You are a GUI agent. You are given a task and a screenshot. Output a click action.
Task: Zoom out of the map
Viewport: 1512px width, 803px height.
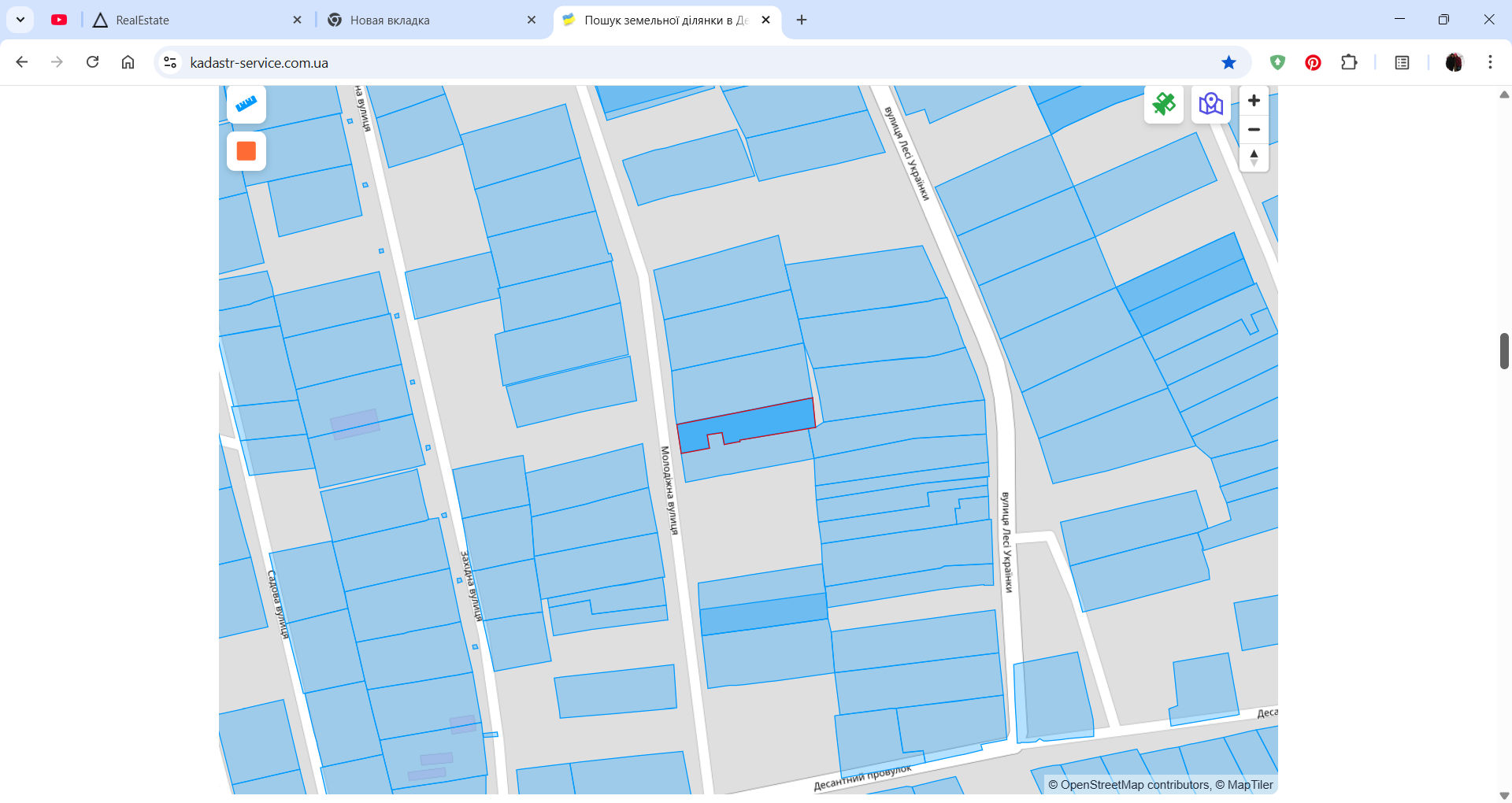[x=1254, y=129]
